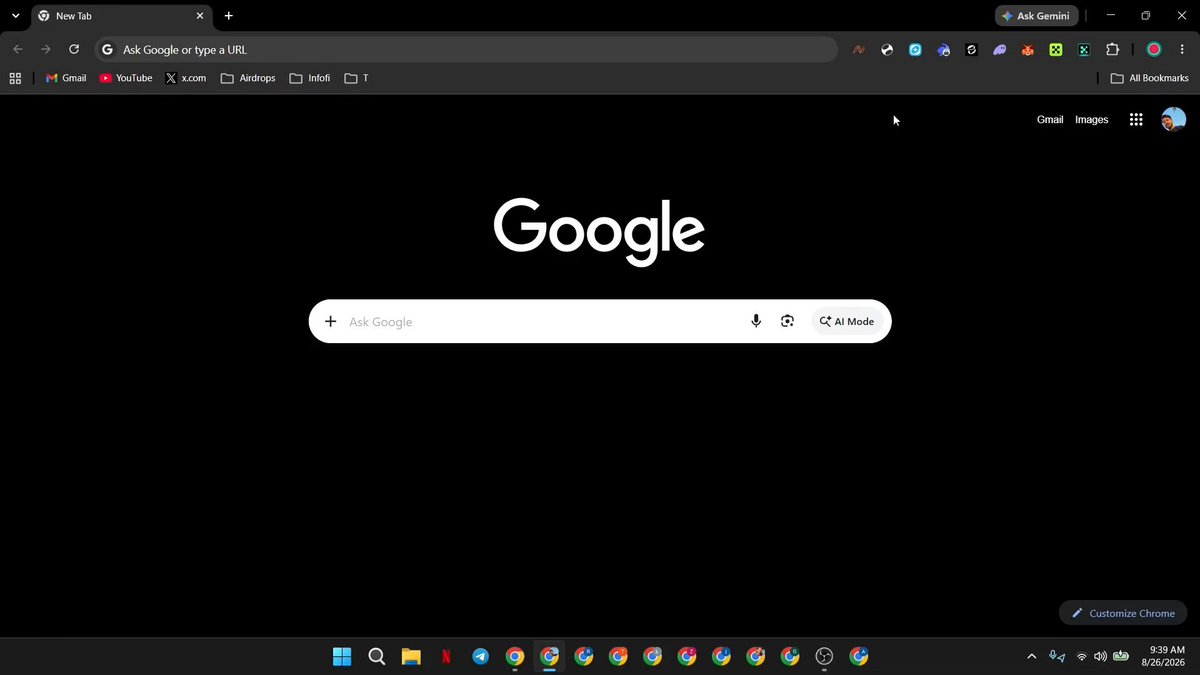Click the white ball extension icon

tap(887, 49)
